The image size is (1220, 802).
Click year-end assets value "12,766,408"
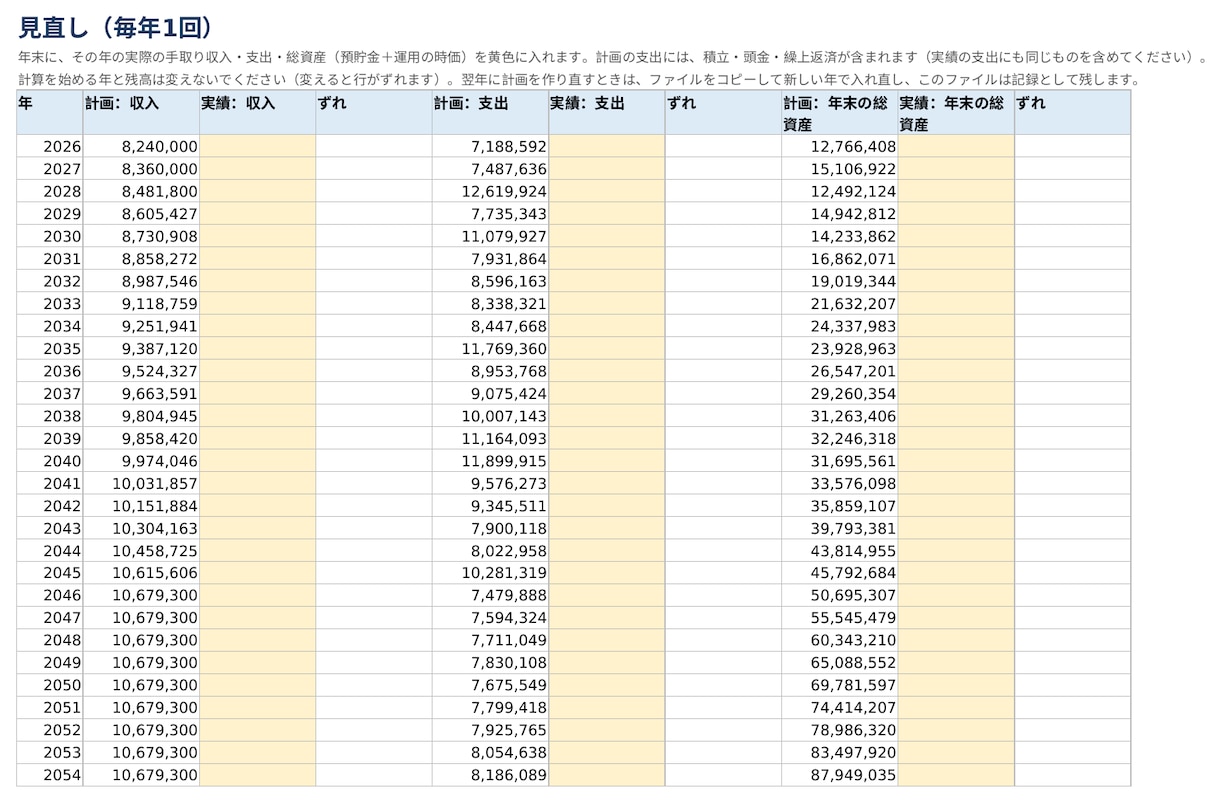(840, 147)
